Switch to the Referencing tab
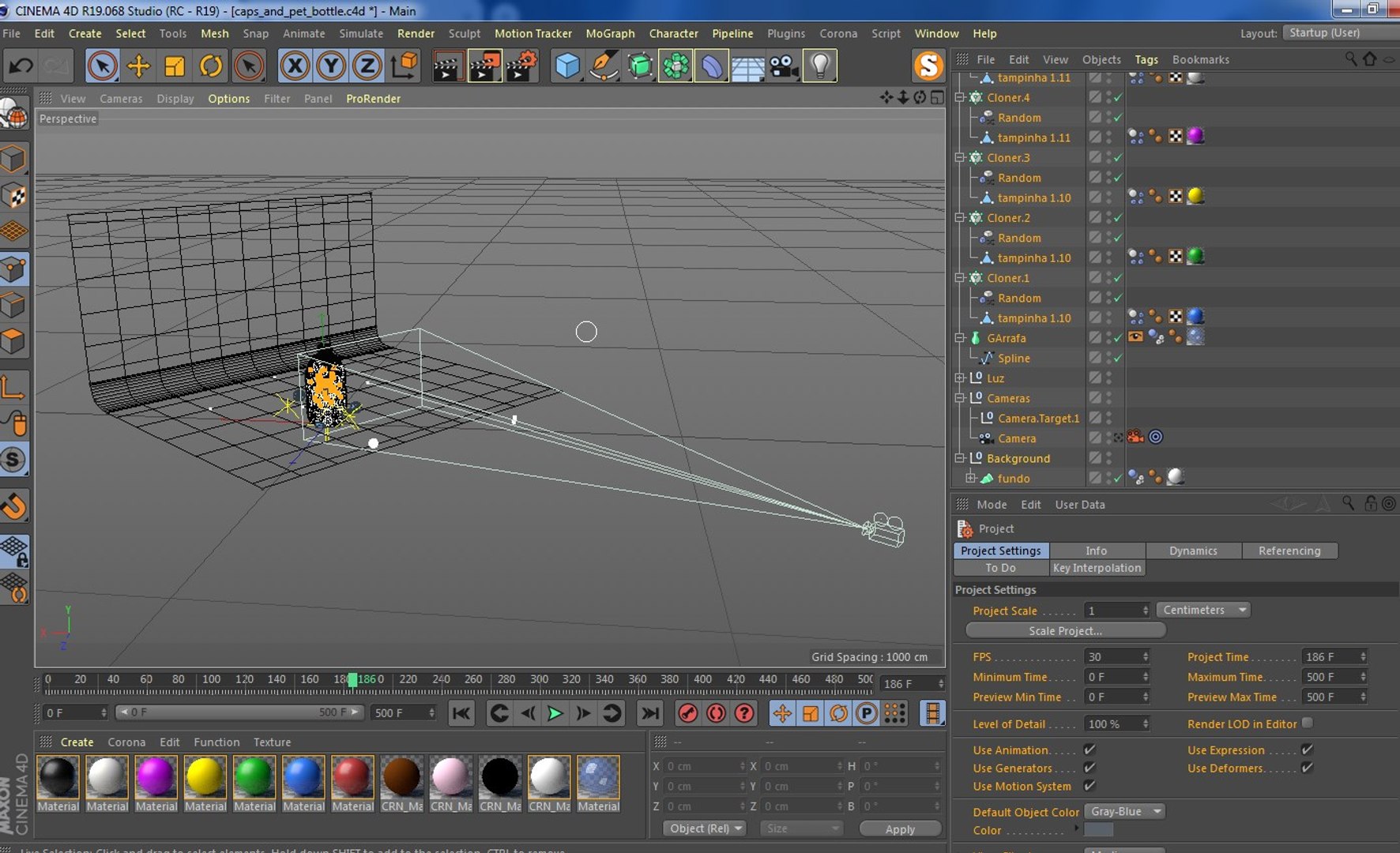 click(x=1289, y=551)
